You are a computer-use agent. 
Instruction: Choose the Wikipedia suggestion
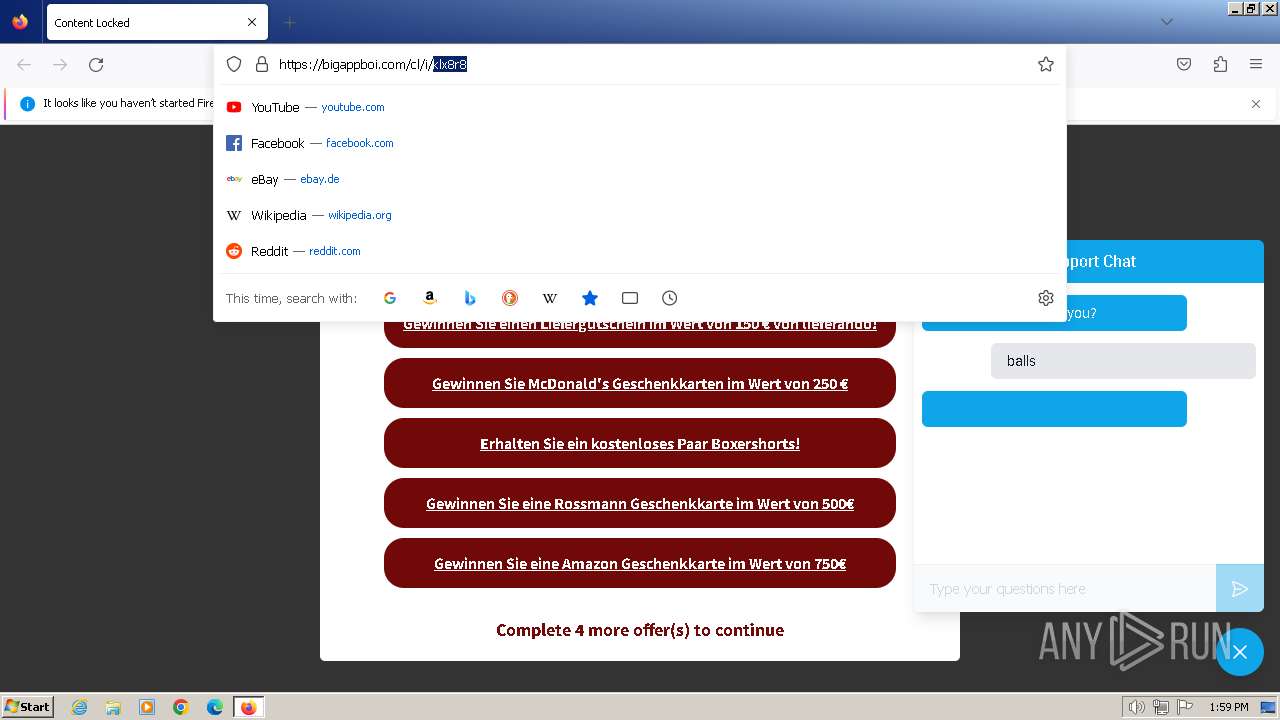click(x=640, y=215)
